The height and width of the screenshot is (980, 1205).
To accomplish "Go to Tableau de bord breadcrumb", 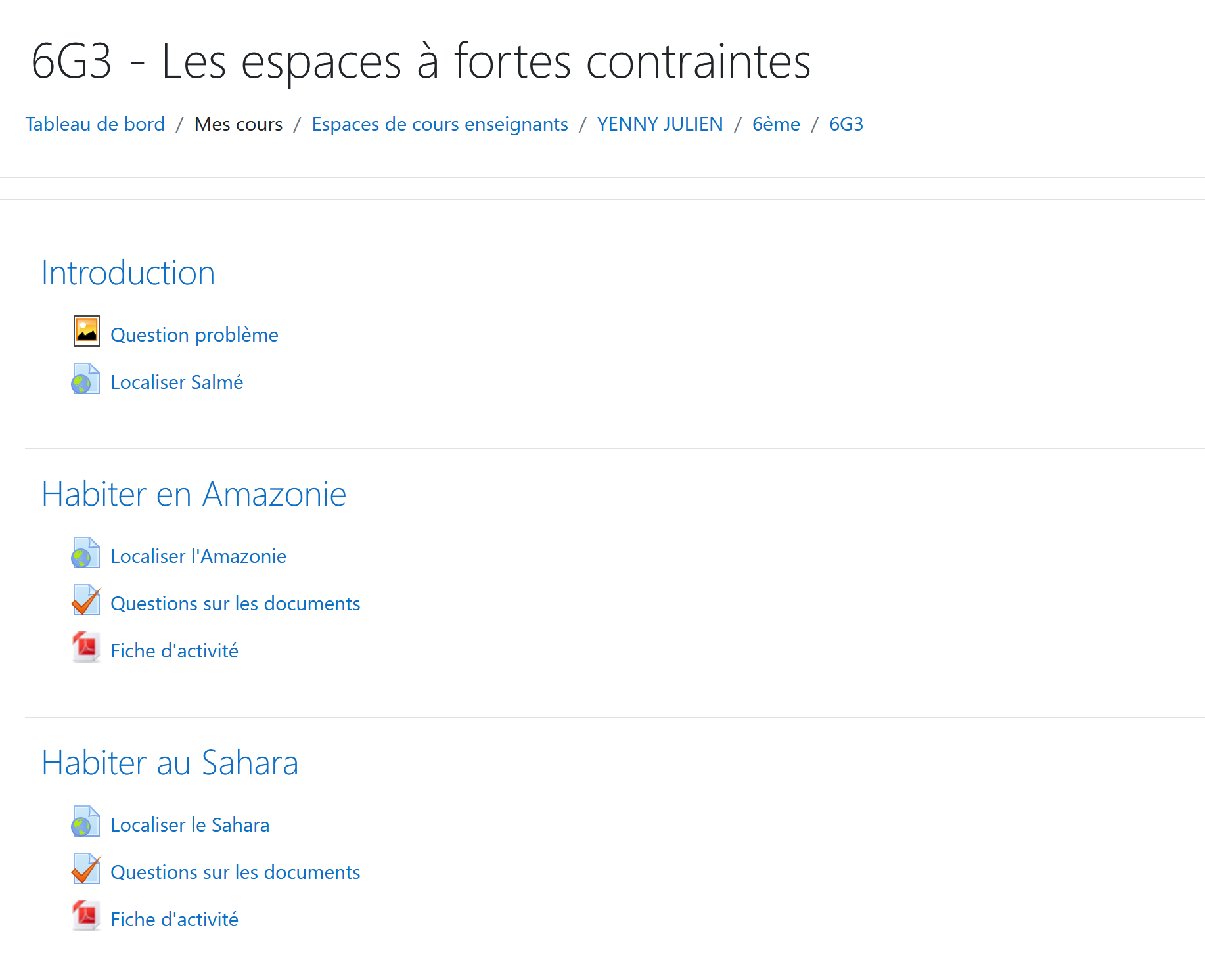I will coord(95,124).
